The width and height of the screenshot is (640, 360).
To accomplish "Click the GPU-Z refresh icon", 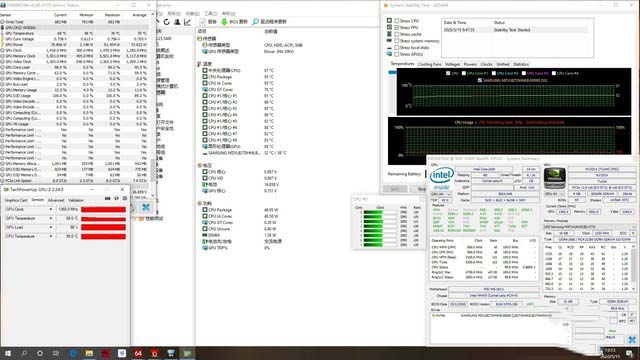I will click(x=116, y=199).
